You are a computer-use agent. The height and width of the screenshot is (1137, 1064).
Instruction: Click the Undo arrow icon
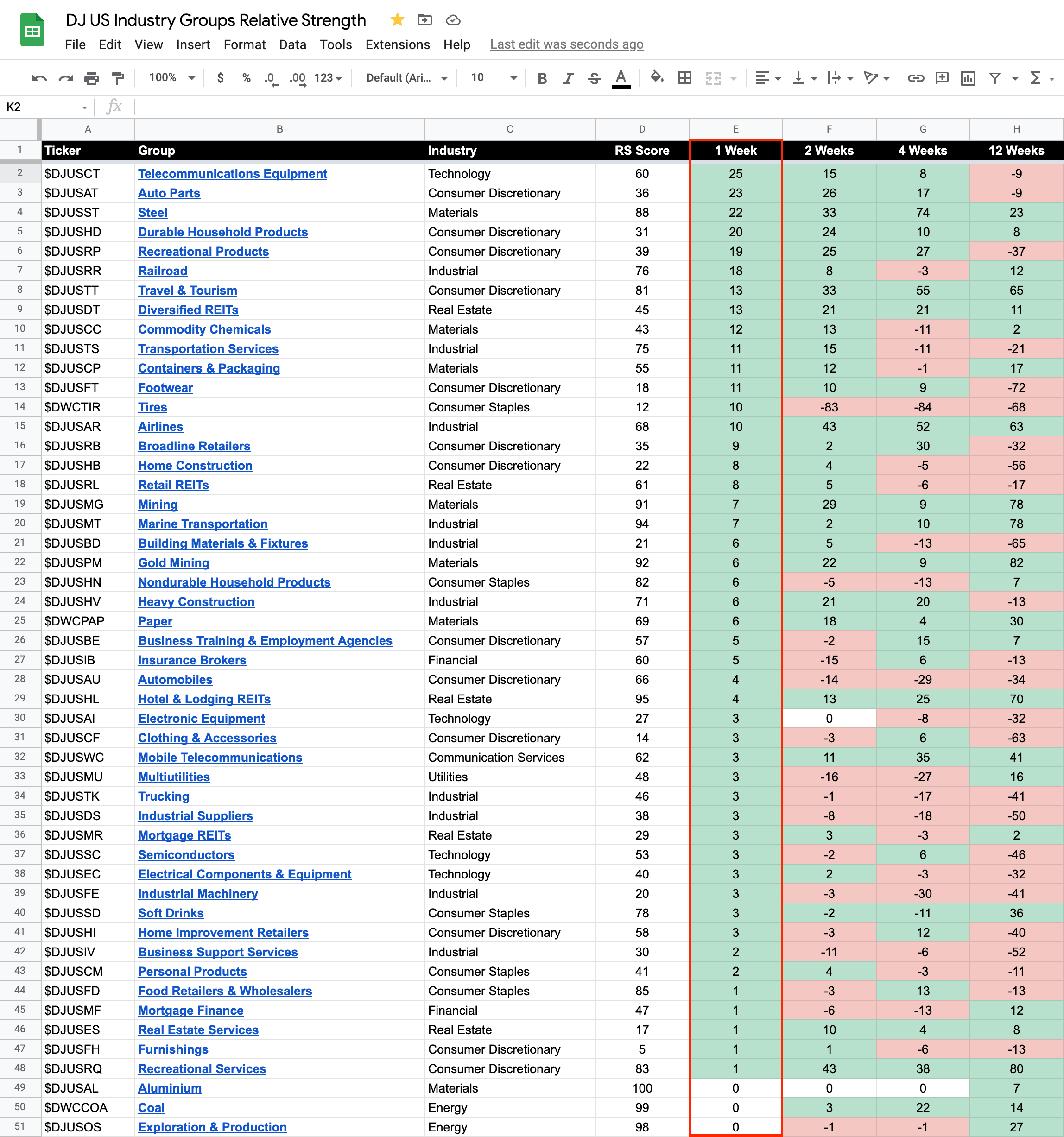click(39, 78)
